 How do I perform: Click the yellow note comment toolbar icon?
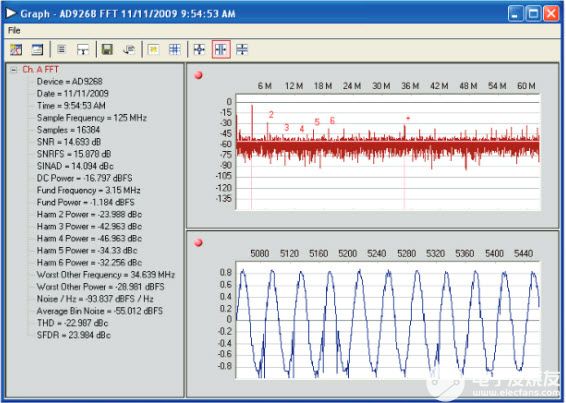[x=153, y=49]
